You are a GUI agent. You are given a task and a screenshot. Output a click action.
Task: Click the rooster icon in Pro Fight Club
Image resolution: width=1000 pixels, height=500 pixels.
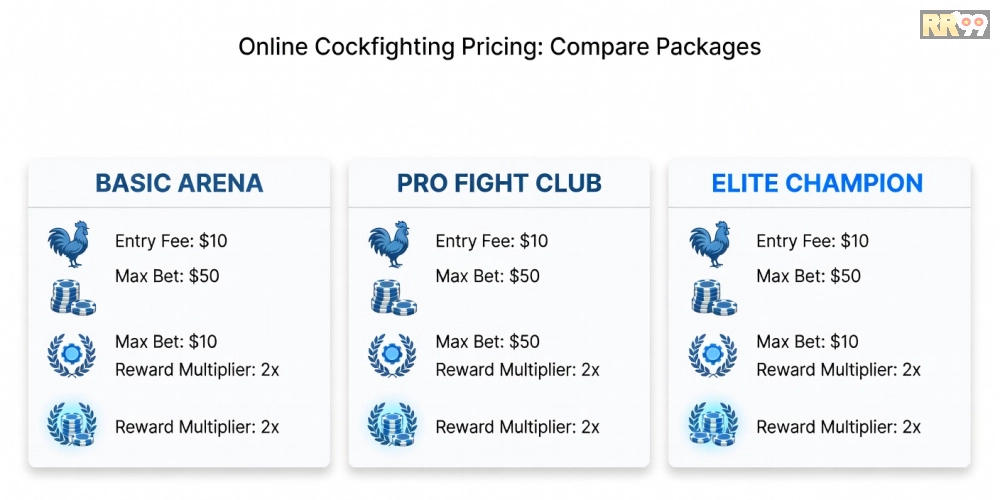(389, 246)
